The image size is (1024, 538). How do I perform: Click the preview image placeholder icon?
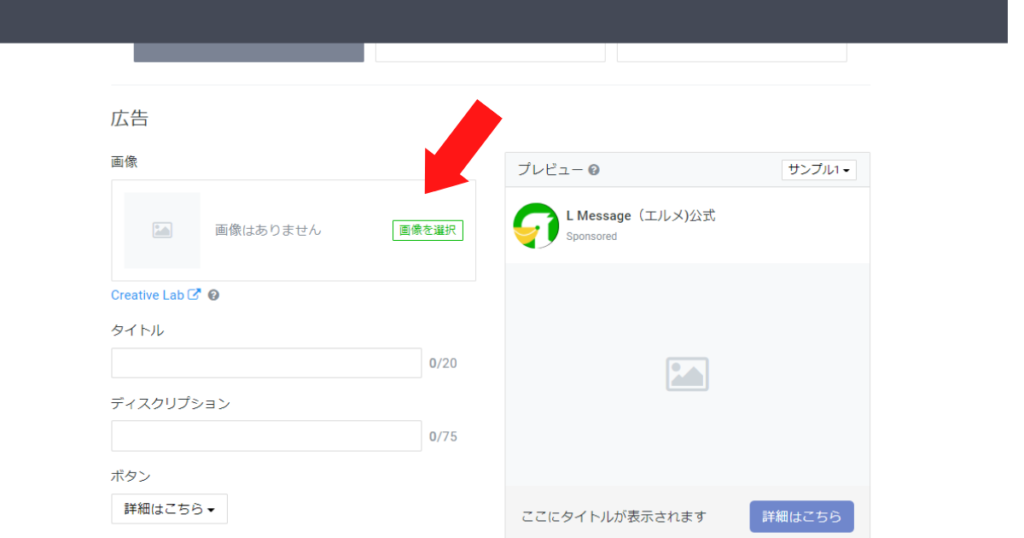coord(687,374)
